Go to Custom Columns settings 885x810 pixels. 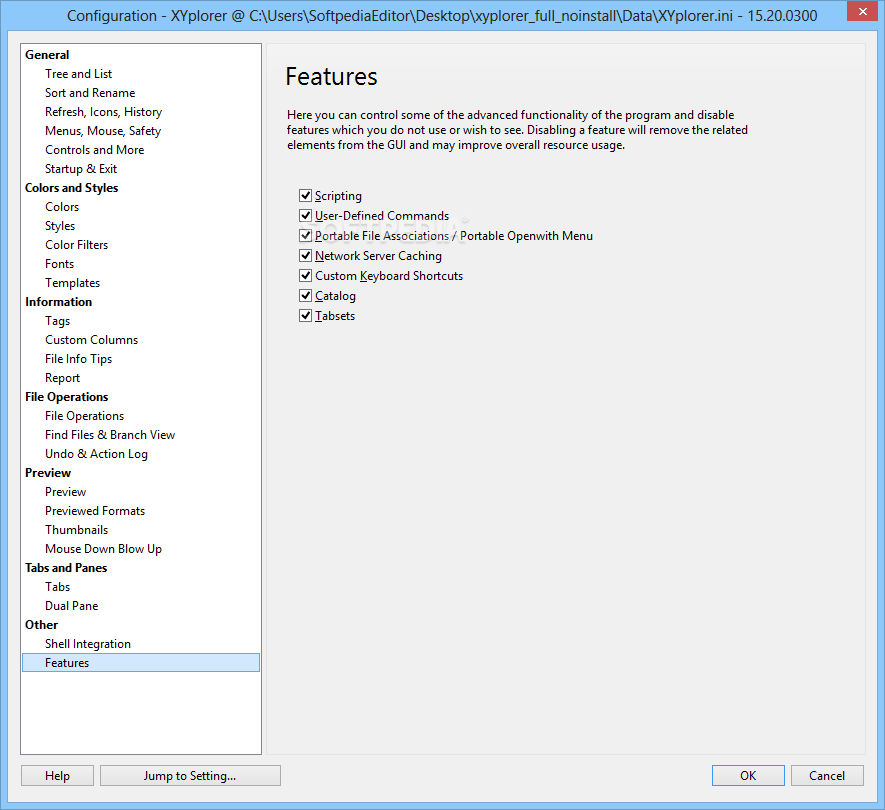coord(91,340)
